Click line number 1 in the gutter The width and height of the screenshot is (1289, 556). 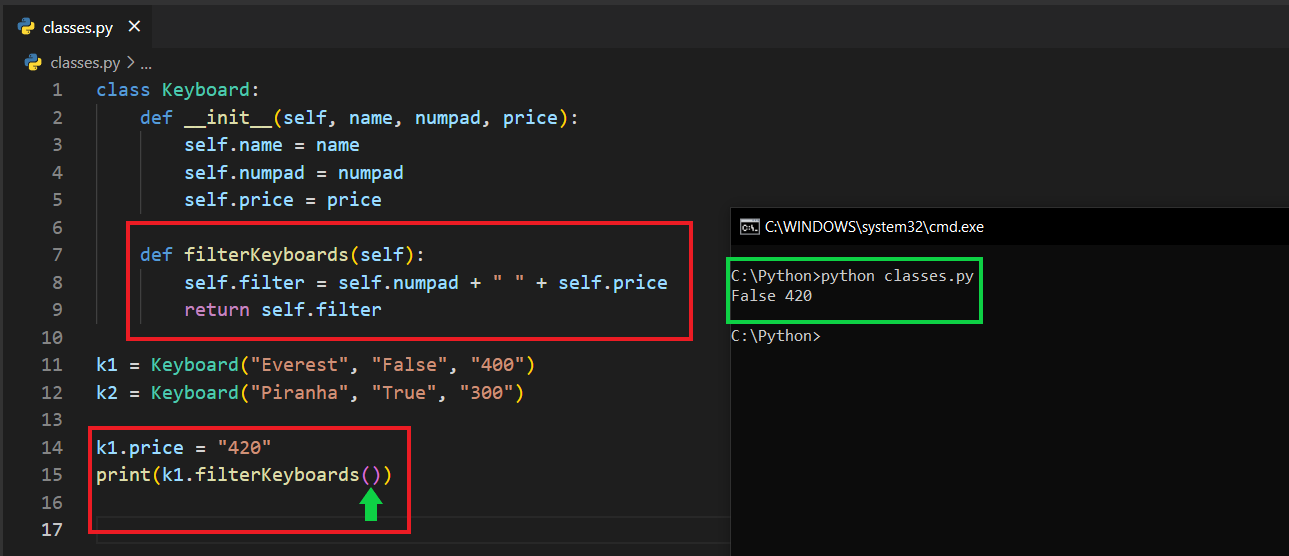point(57,90)
